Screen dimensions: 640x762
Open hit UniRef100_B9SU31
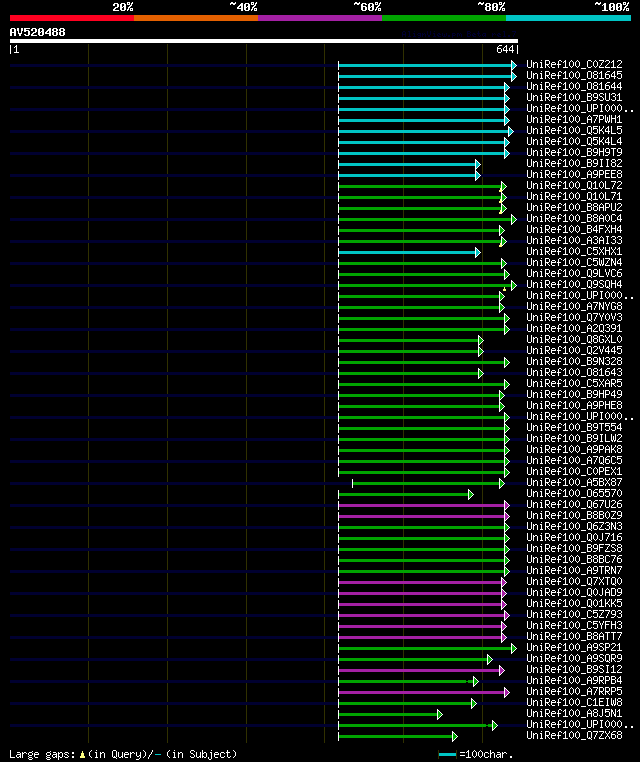[574, 97]
